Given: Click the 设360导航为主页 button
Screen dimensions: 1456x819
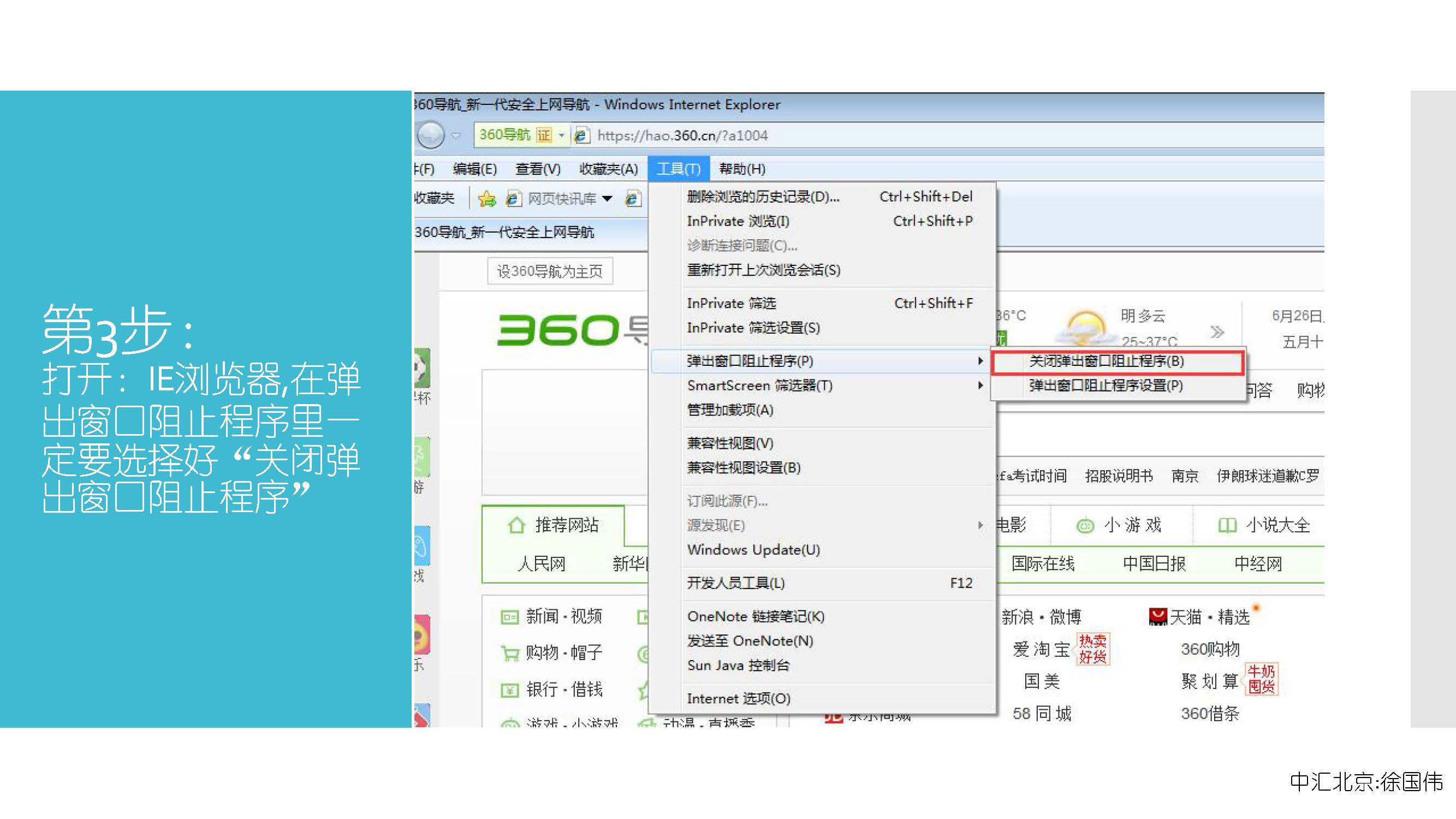Looking at the screenshot, I should [x=549, y=271].
